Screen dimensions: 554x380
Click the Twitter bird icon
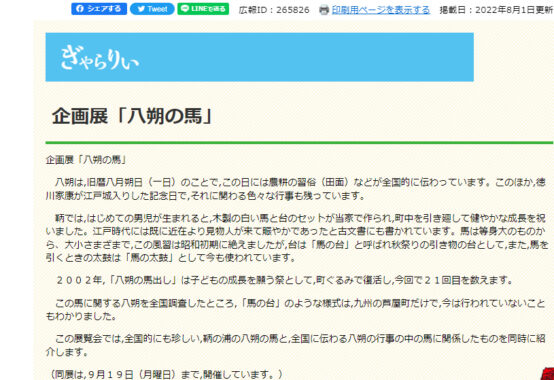pos(141,9)
